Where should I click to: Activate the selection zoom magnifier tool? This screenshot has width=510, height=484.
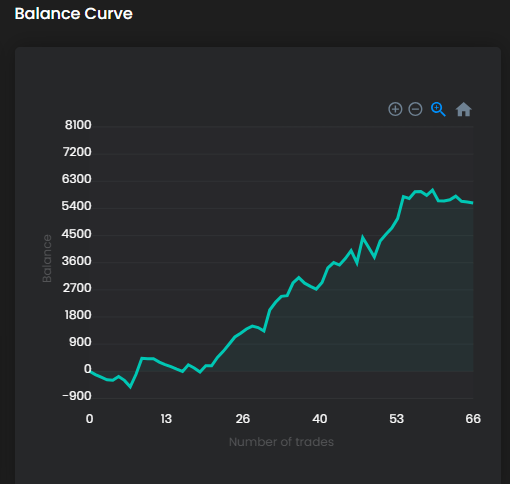pyautogui.click(x=438, y=109)
